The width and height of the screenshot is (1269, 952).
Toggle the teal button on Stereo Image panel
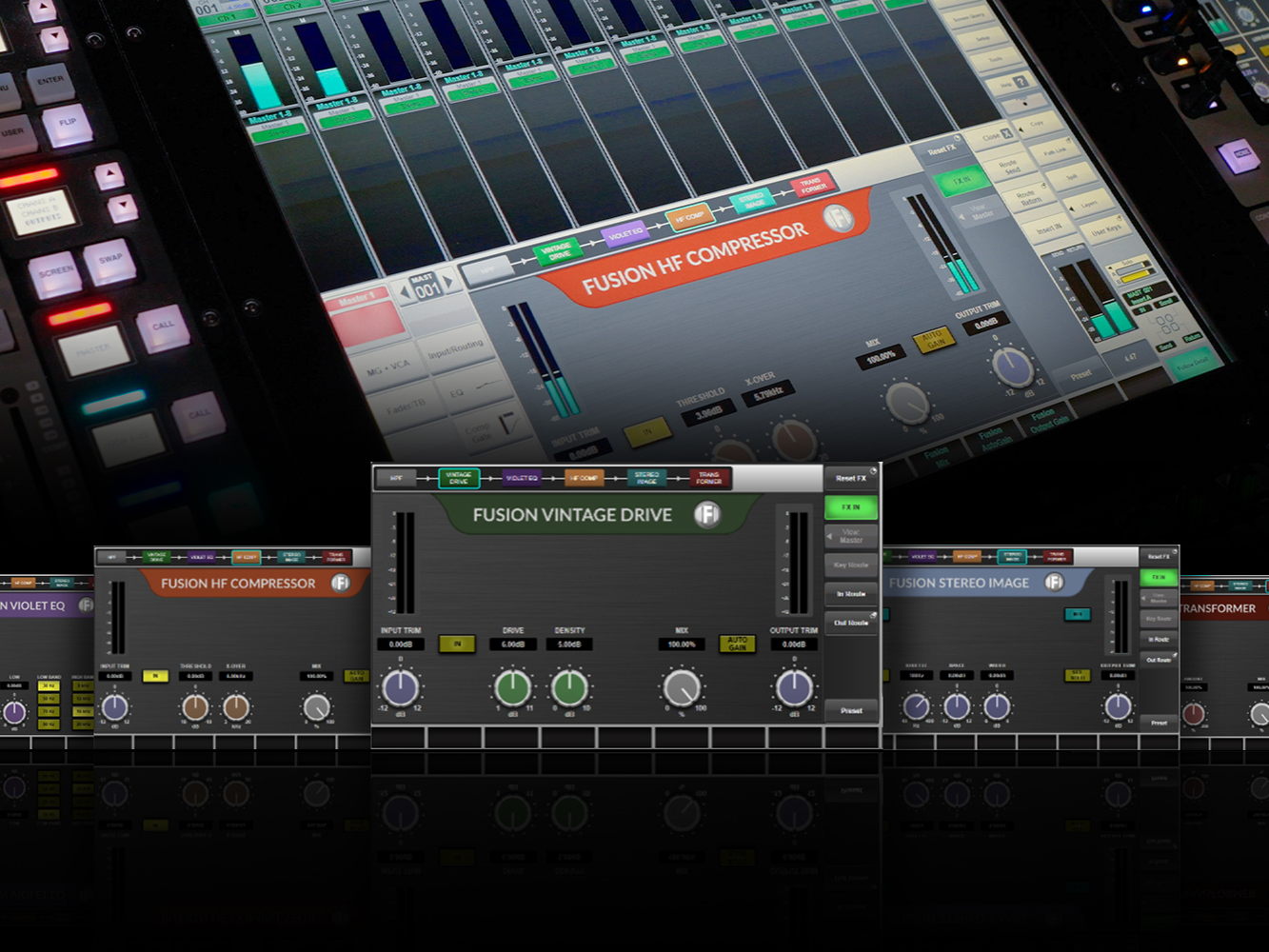[1078, 614]
